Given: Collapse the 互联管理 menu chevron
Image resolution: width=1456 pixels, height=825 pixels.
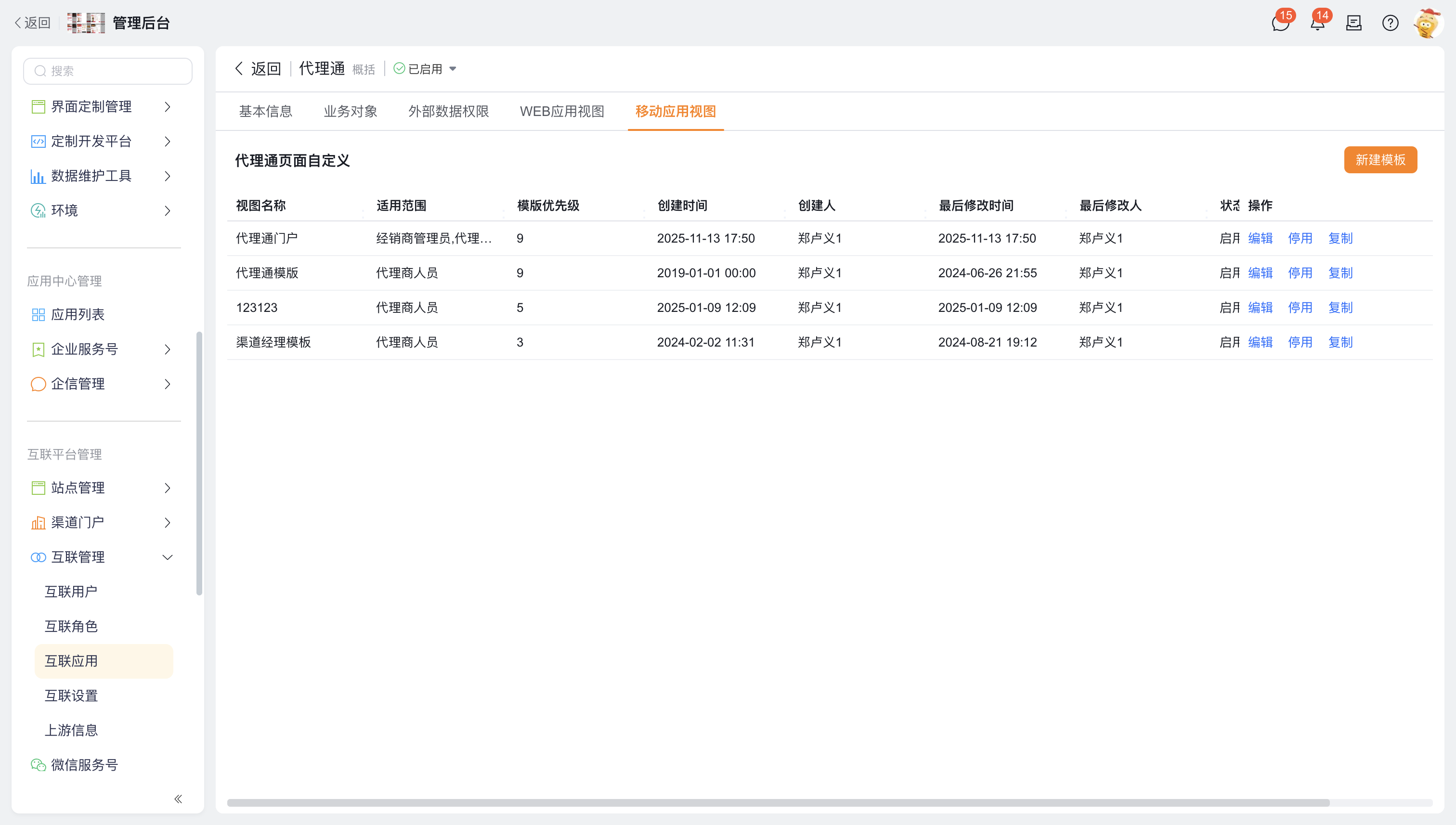Looking at the screenshot, I should [168, 557].
